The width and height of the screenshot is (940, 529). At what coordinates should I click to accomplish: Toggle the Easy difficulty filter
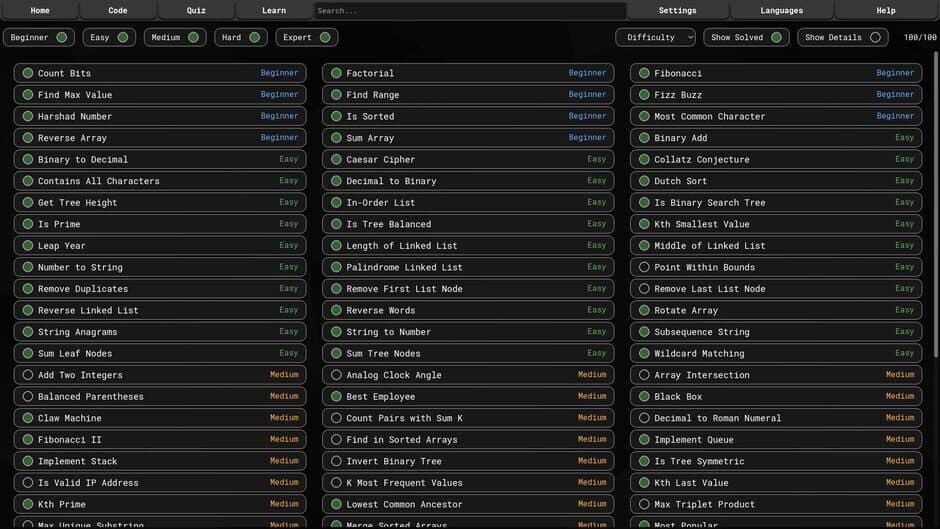pyautogui.click(x=109, y=37)
